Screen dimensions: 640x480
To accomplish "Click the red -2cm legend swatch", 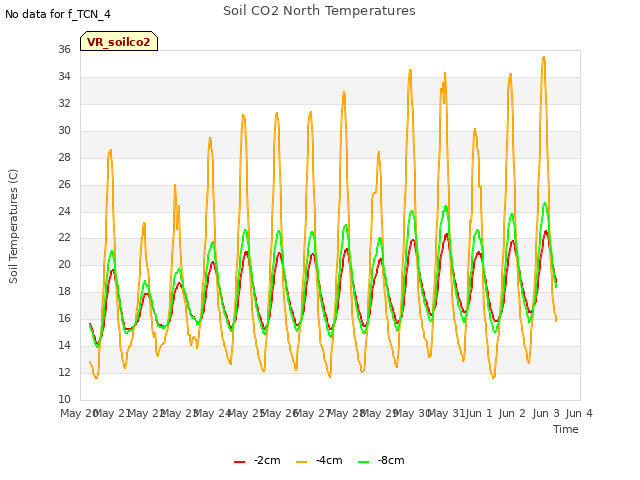I will click(240, 462).
